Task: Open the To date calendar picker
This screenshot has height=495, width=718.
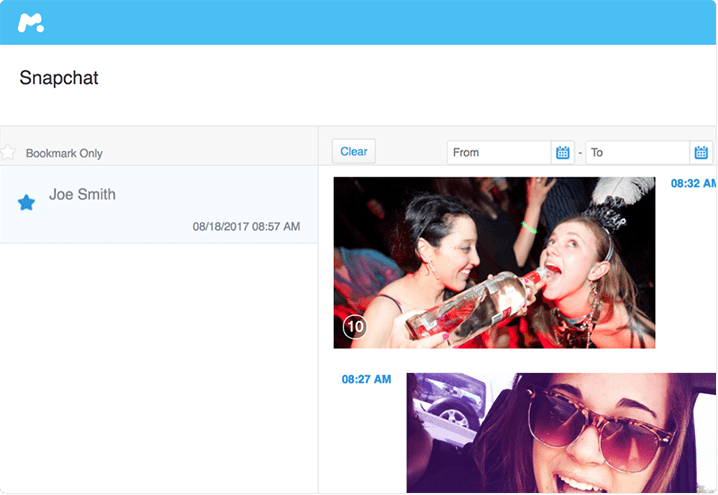Action: (701, 152)
